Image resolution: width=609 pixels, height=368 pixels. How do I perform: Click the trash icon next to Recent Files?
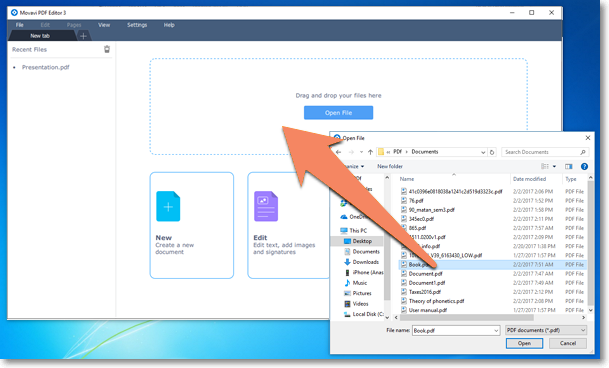107,49
